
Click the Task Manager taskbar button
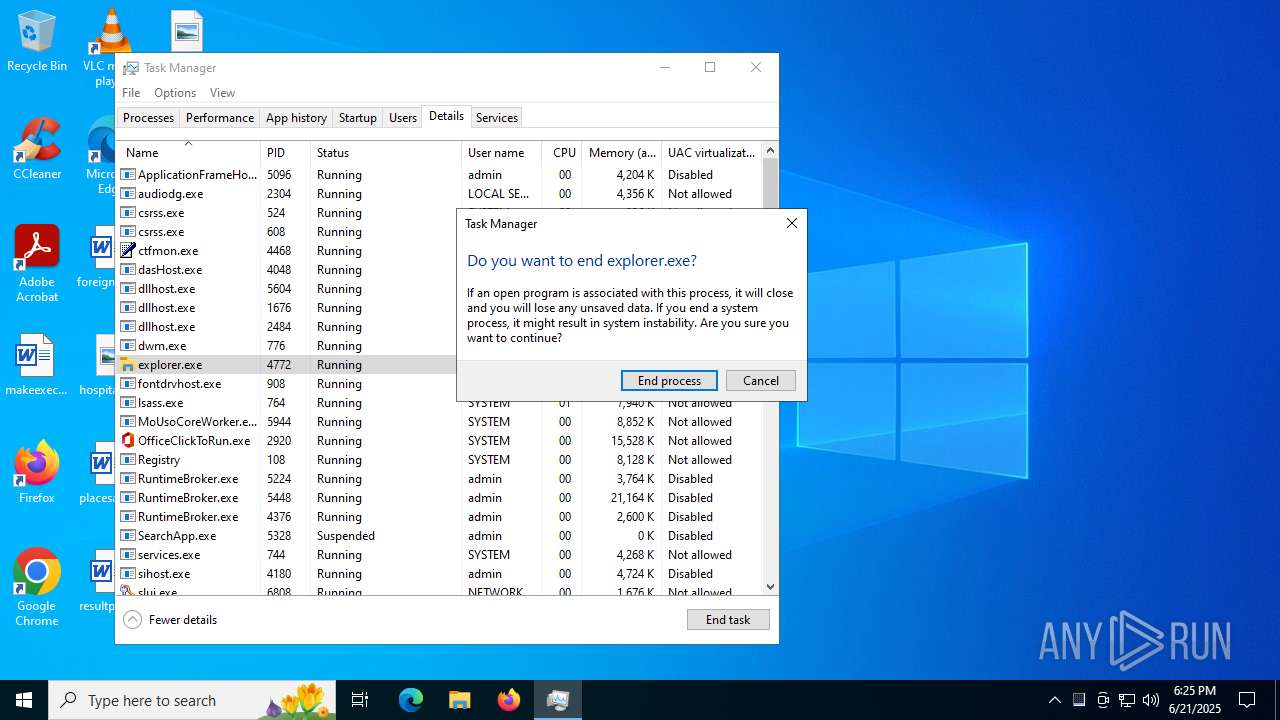(x=558, y=700)
